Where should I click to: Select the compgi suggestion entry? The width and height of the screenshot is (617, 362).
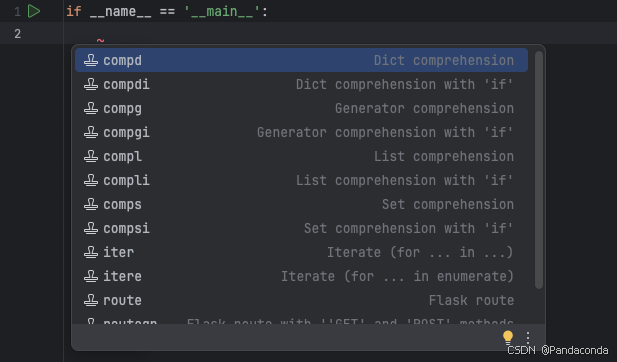pyautogui.click(x=301, y=132)
